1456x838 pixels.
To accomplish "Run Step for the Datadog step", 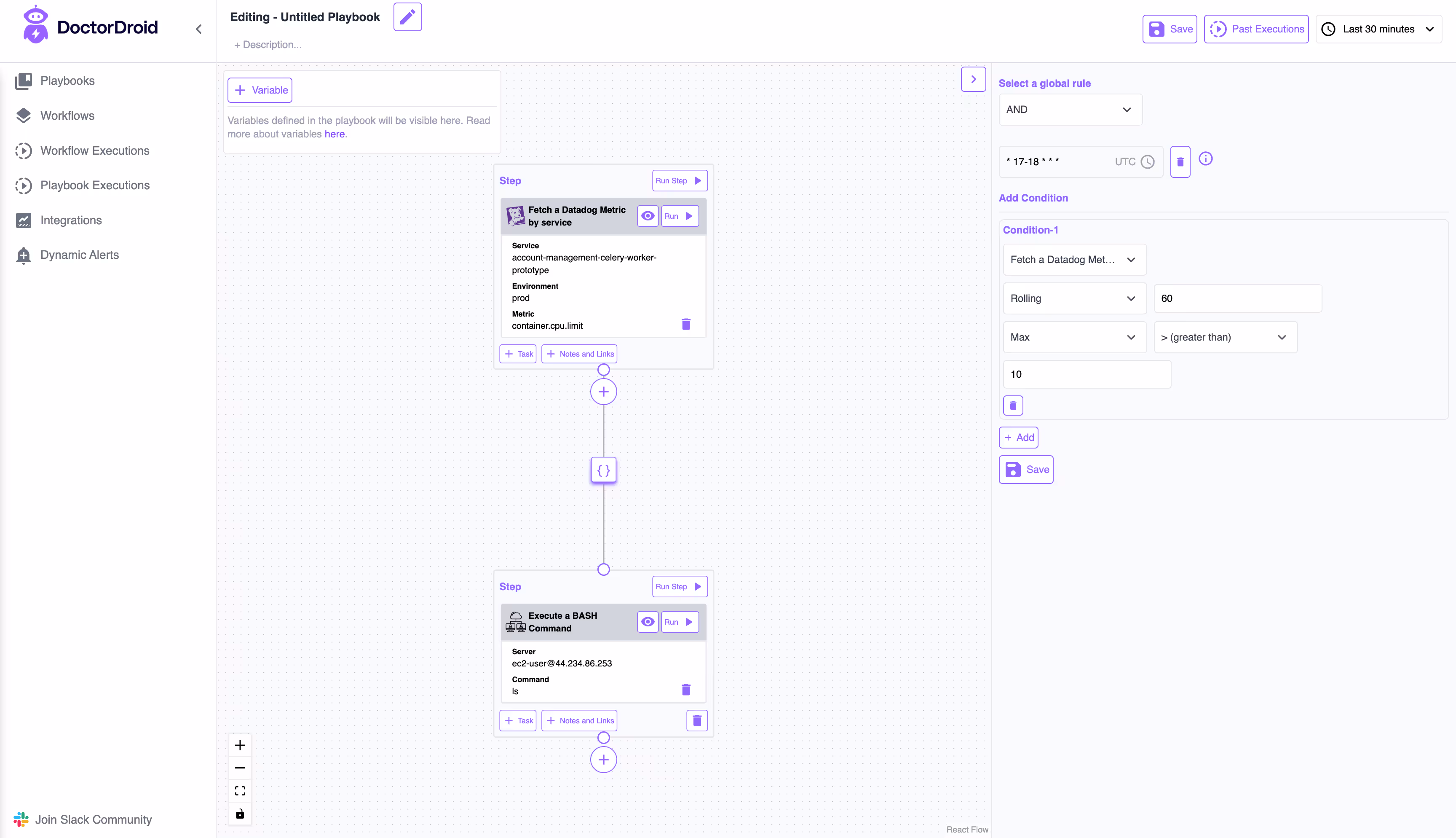I will click(x=679, y=181).
